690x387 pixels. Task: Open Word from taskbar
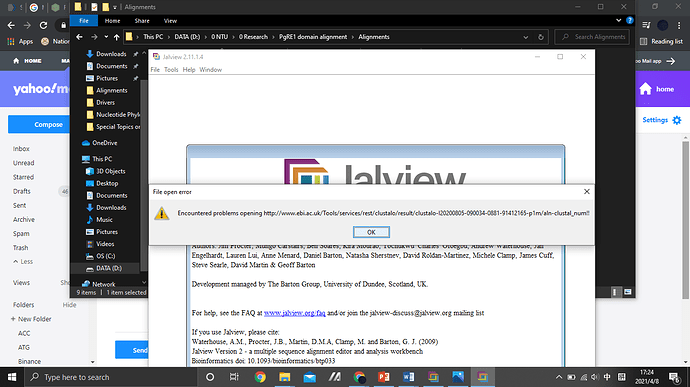408,377
